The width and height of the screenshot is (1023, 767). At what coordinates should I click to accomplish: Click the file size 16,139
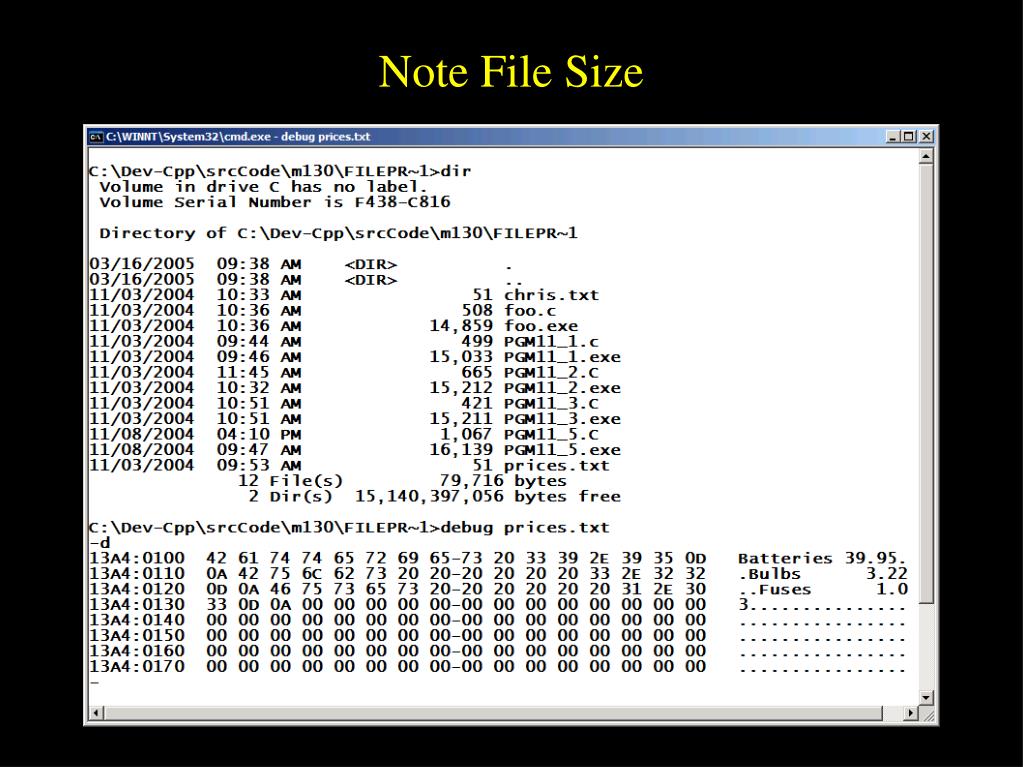(461, 450)
